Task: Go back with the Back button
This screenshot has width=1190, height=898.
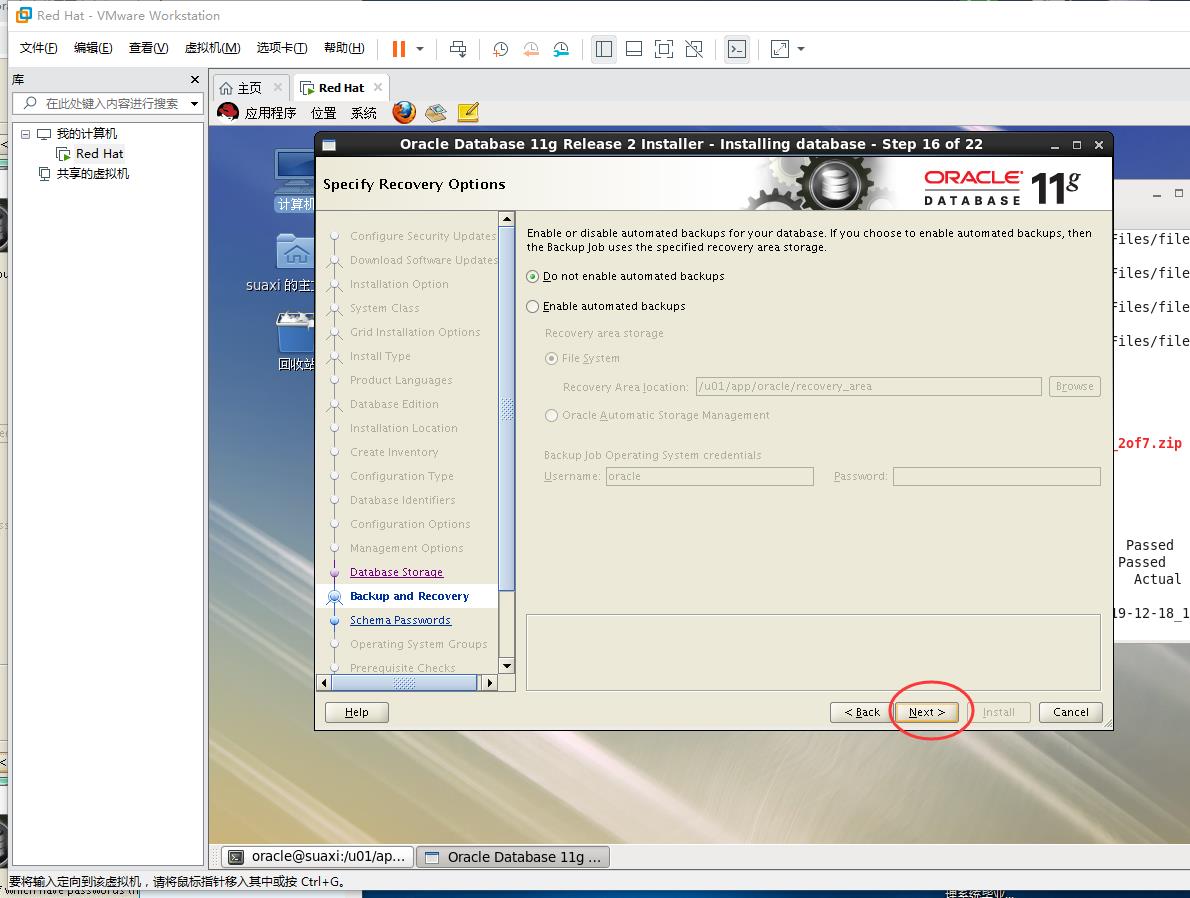Action: click(862, 712)
